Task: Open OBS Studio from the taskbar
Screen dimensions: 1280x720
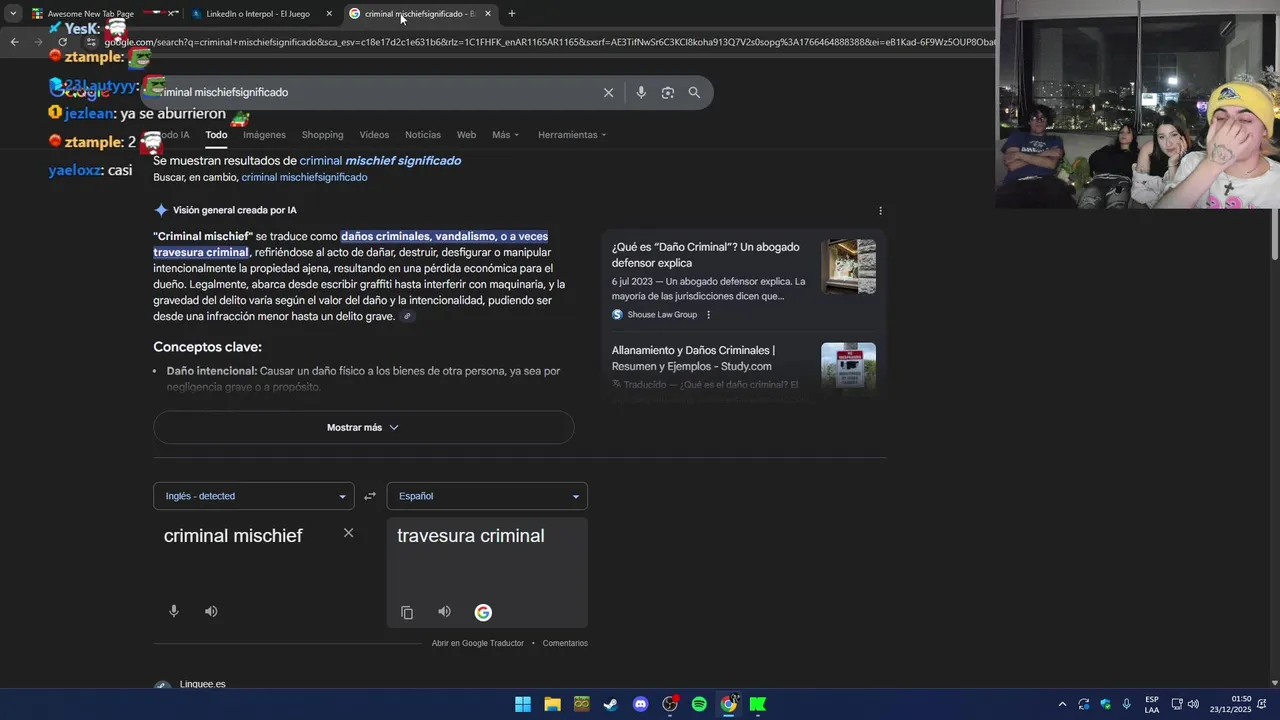Action: pyautogui.click(x=670, y=704)
